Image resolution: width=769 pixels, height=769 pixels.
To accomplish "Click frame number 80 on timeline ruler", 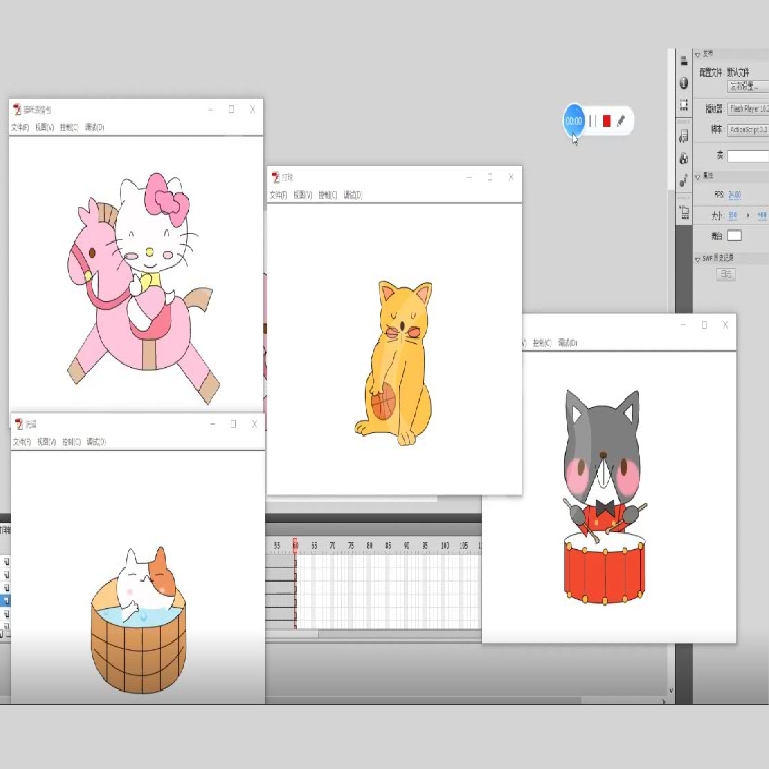I will [x=369, y=545].
